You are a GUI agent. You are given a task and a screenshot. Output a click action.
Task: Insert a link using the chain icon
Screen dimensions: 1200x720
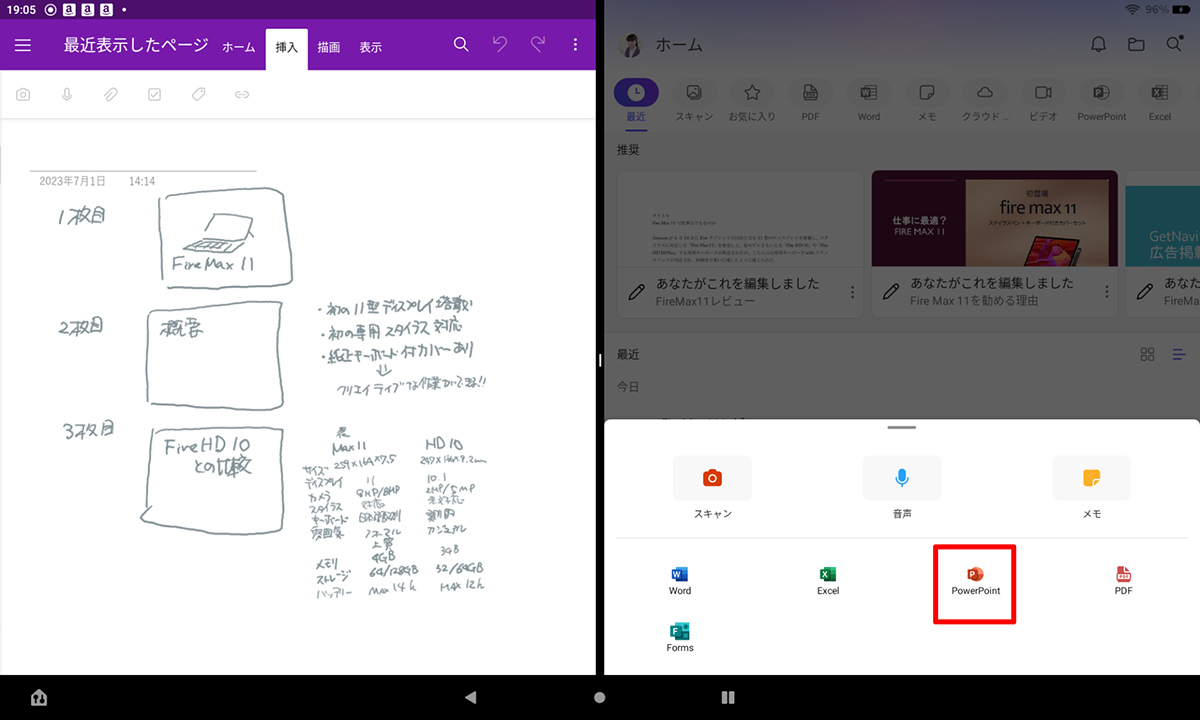[242, 95]
